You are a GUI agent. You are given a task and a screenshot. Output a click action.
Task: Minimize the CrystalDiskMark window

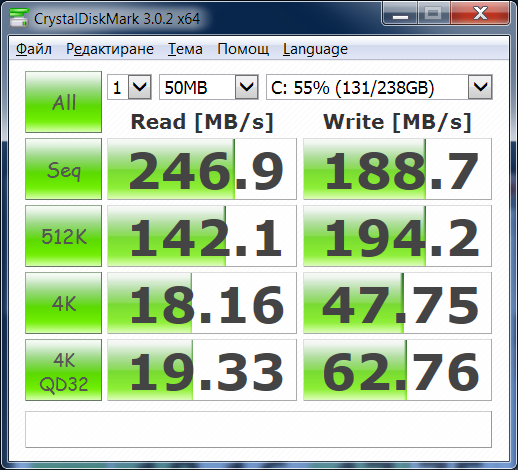click(400, 13)
